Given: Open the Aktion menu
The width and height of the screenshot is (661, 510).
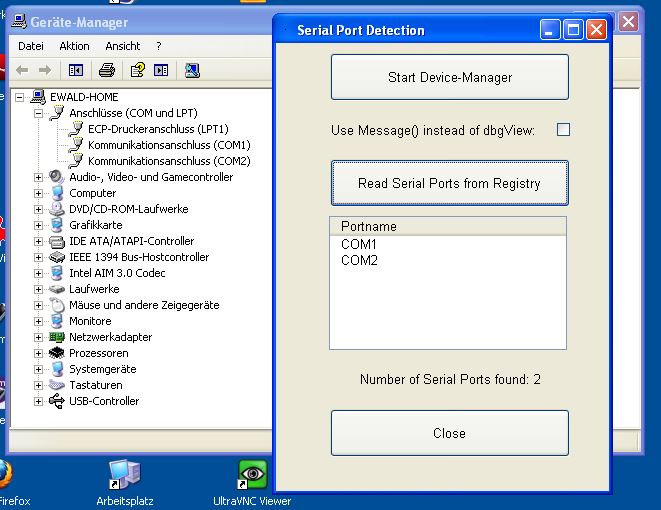Looking at the screenshot, I should pos(74,46).
